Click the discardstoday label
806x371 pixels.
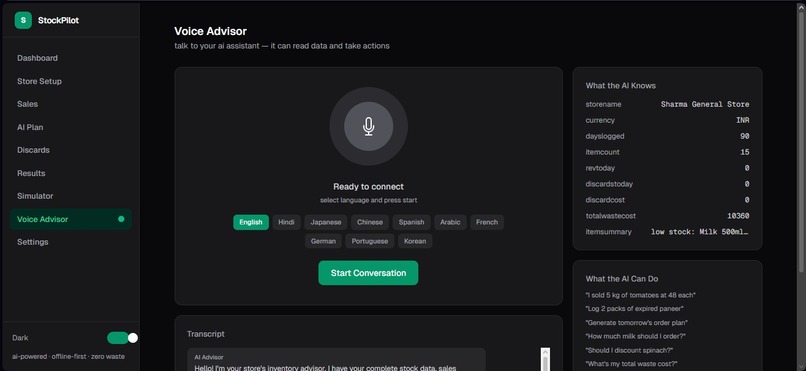point(609,184)
